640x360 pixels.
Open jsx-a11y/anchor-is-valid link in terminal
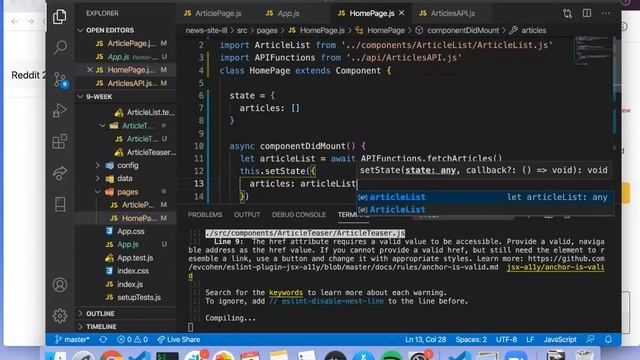click(x=556, y=267)
